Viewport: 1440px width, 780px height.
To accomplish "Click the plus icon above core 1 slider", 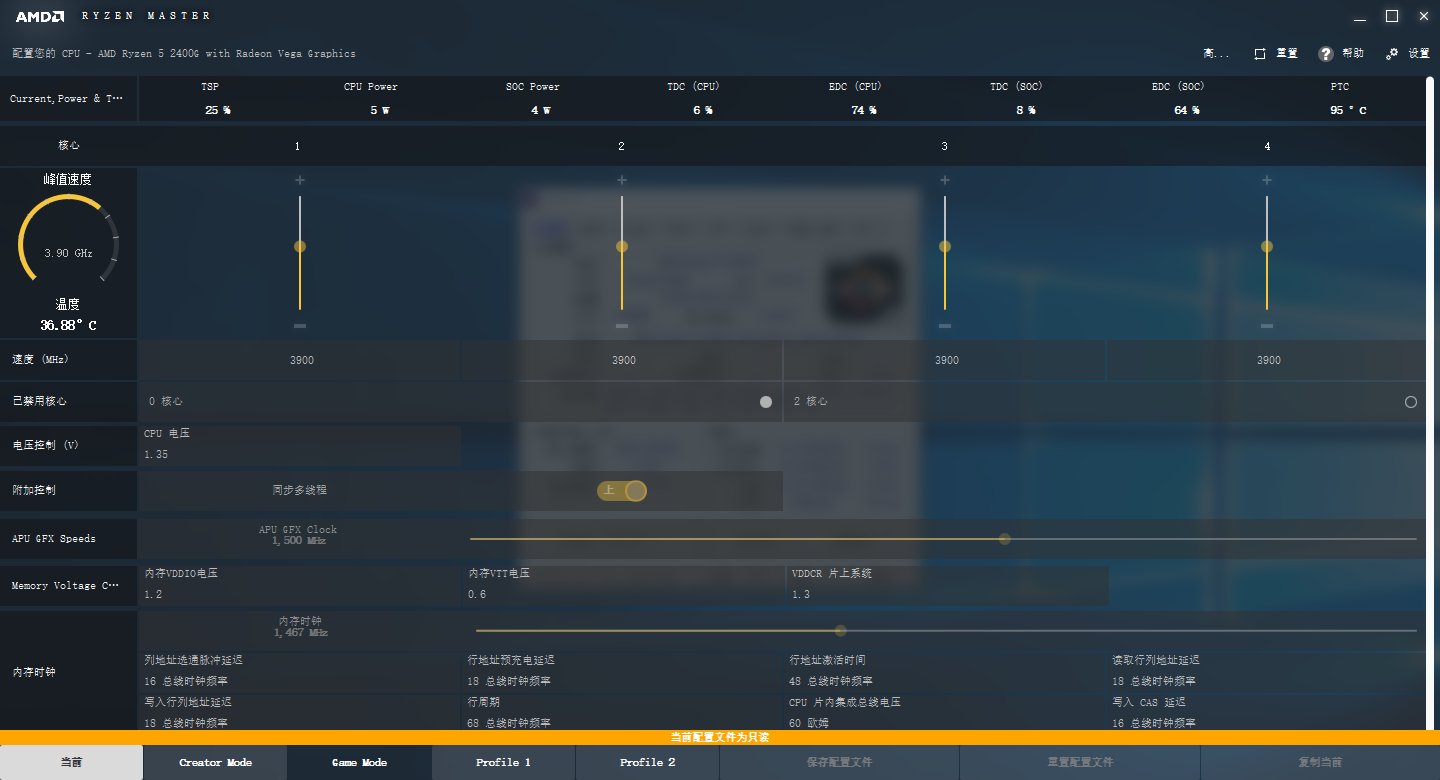I will tap(299, 180).
